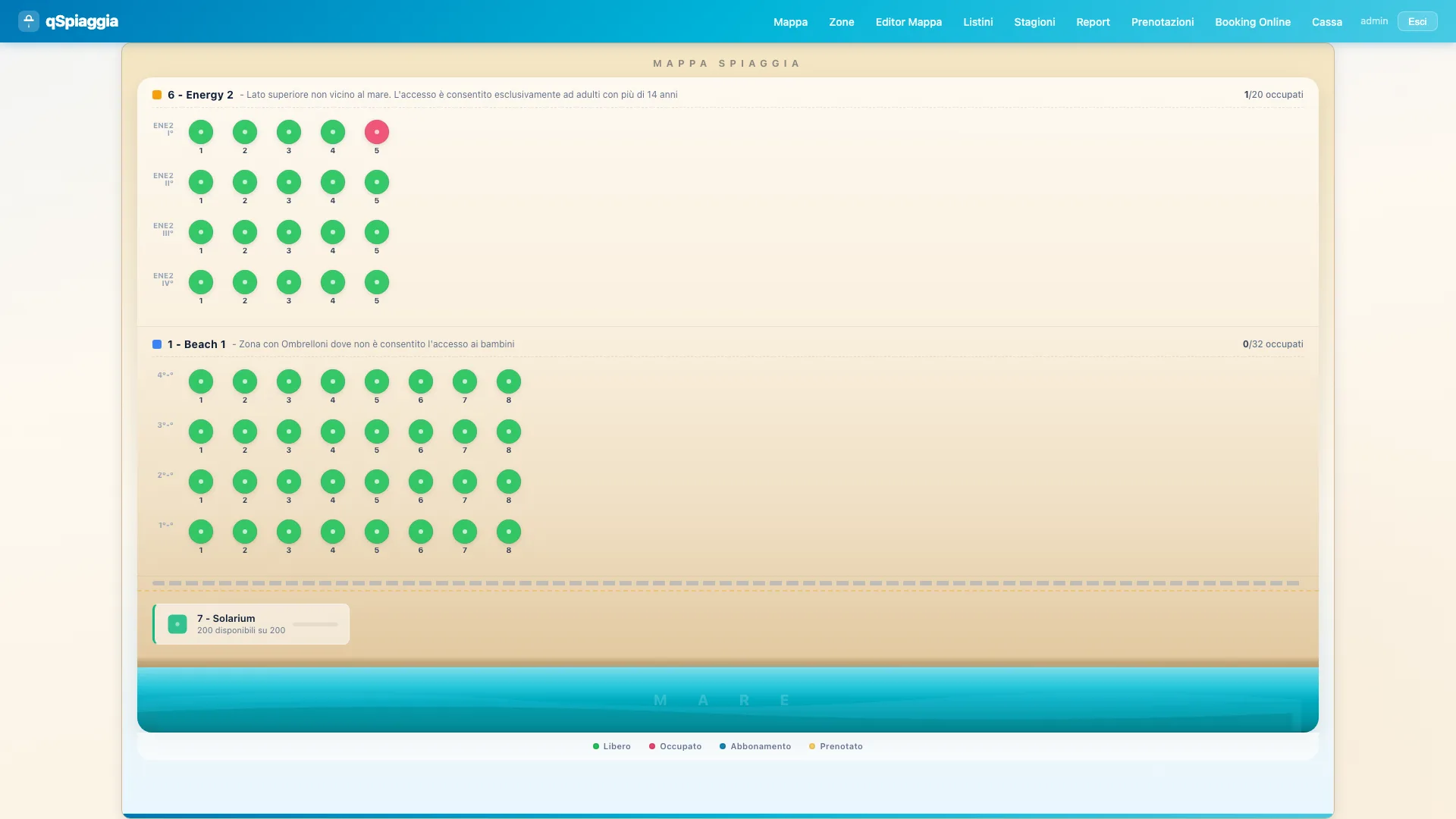The width and height of the screenshot is (1456, 819).
Task: Click umbrella 1 in Beach 1 1° row
Action: click(200, 532)
